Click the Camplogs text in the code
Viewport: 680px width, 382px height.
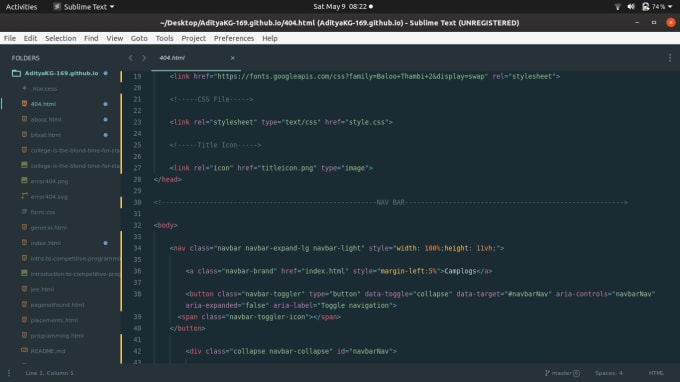coord(460,271)
